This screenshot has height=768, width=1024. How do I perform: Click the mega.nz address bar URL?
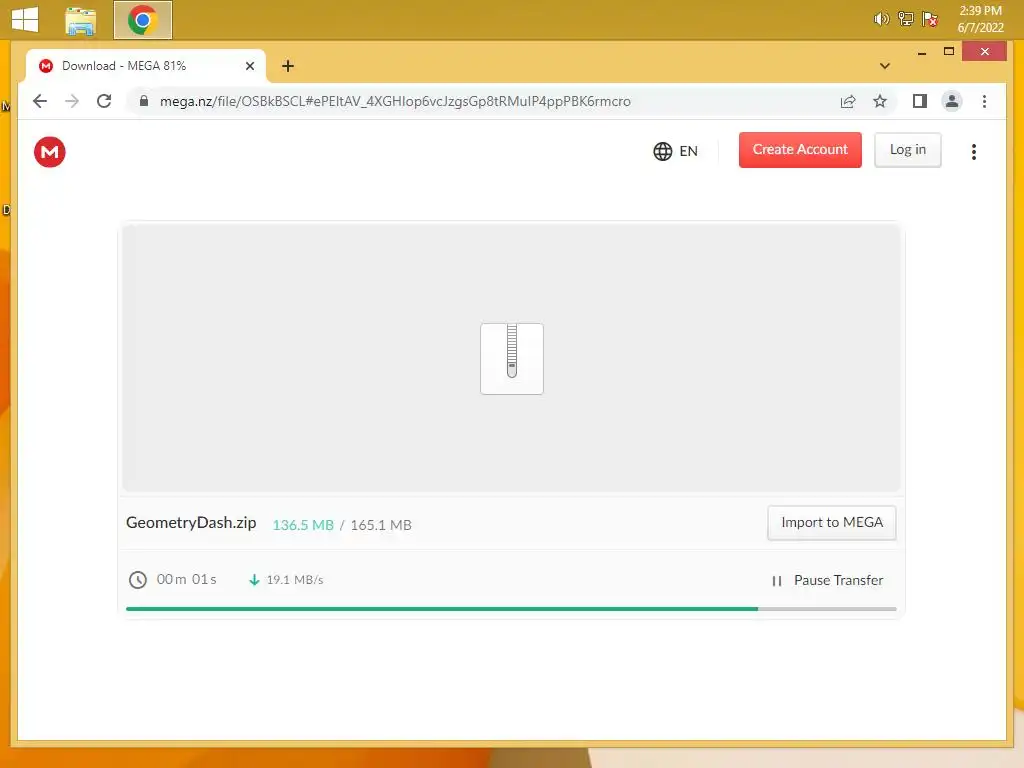pyautogui.click(x=395, y=101)
